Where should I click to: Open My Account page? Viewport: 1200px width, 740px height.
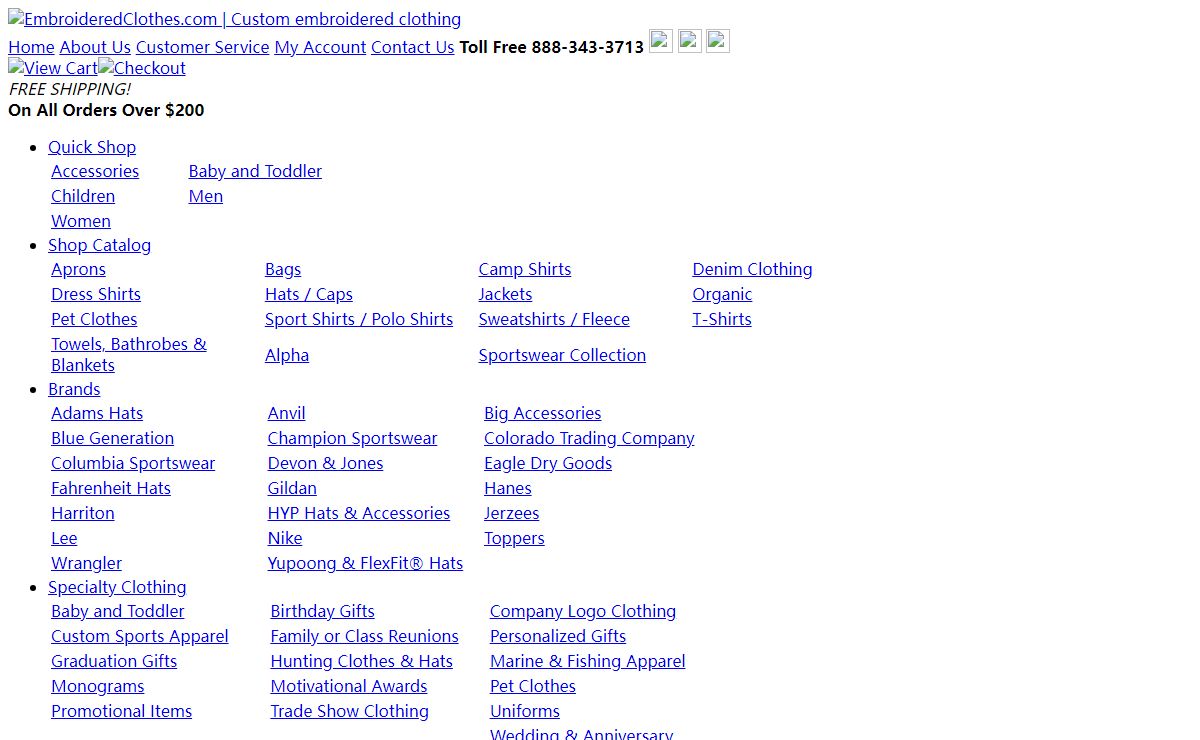click(320, 47)
